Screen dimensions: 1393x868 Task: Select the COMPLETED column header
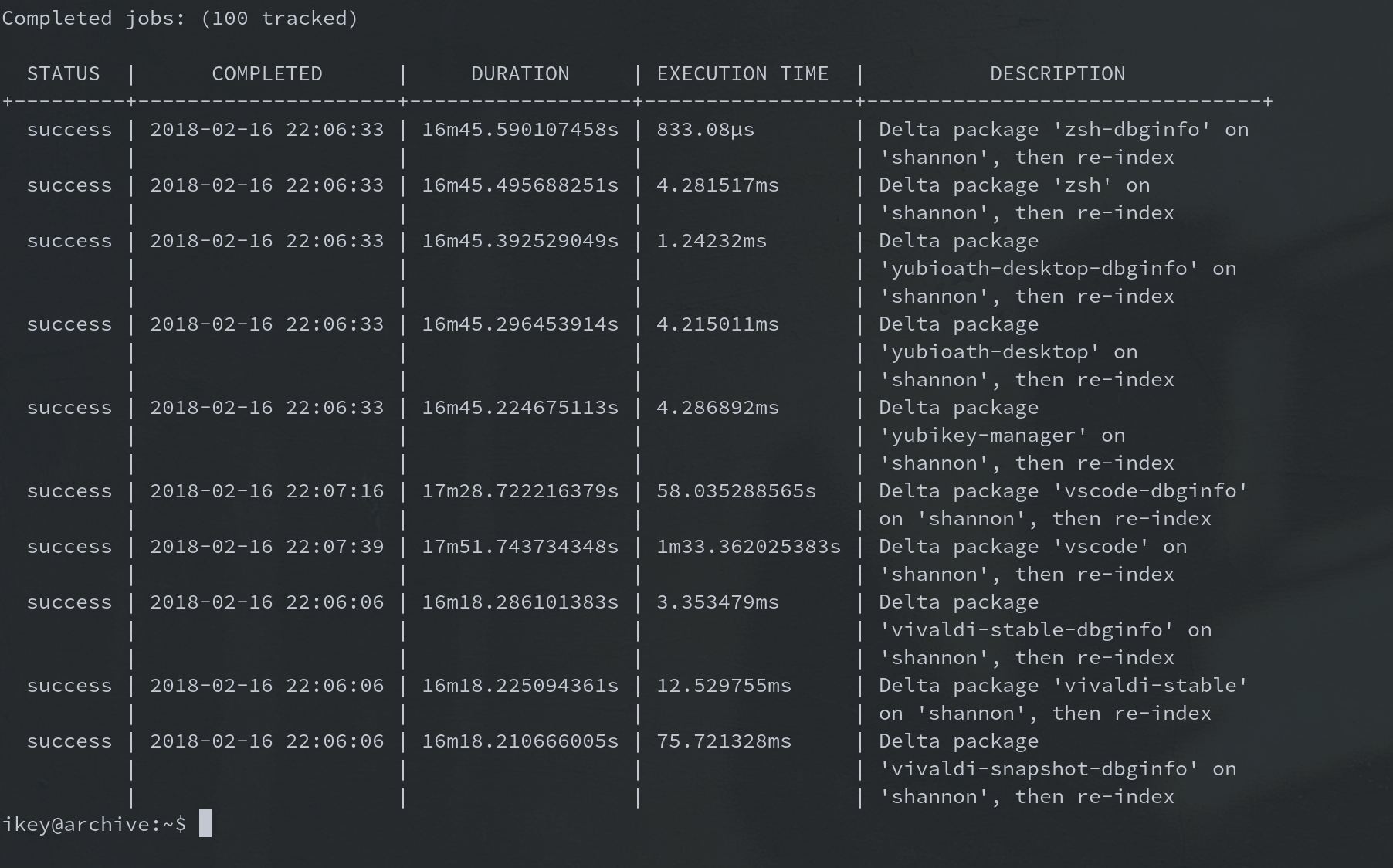[x=267, y=73]
